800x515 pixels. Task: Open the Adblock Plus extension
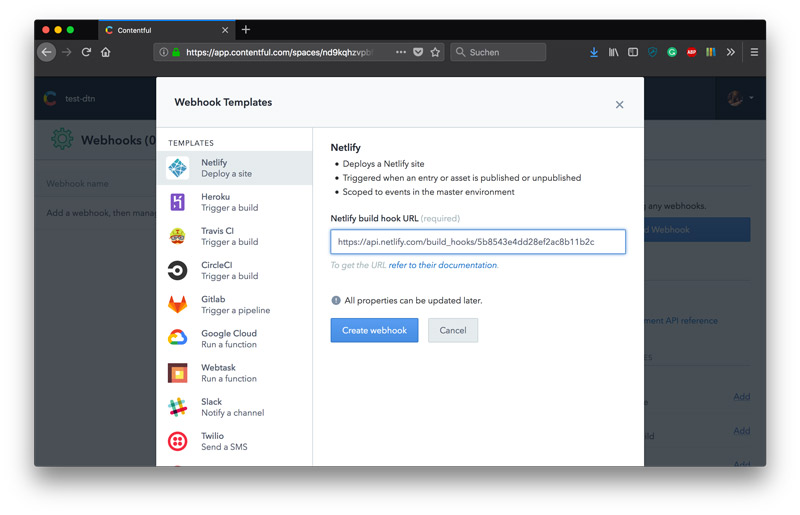[x=691, y=52]
